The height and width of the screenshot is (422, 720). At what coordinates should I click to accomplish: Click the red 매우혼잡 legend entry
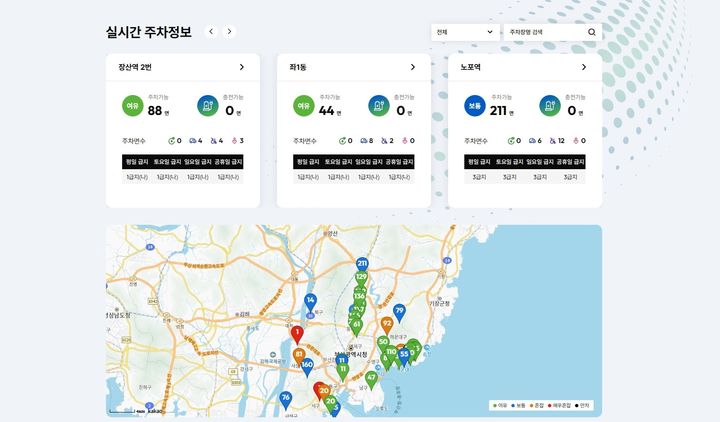click(559, 405)
